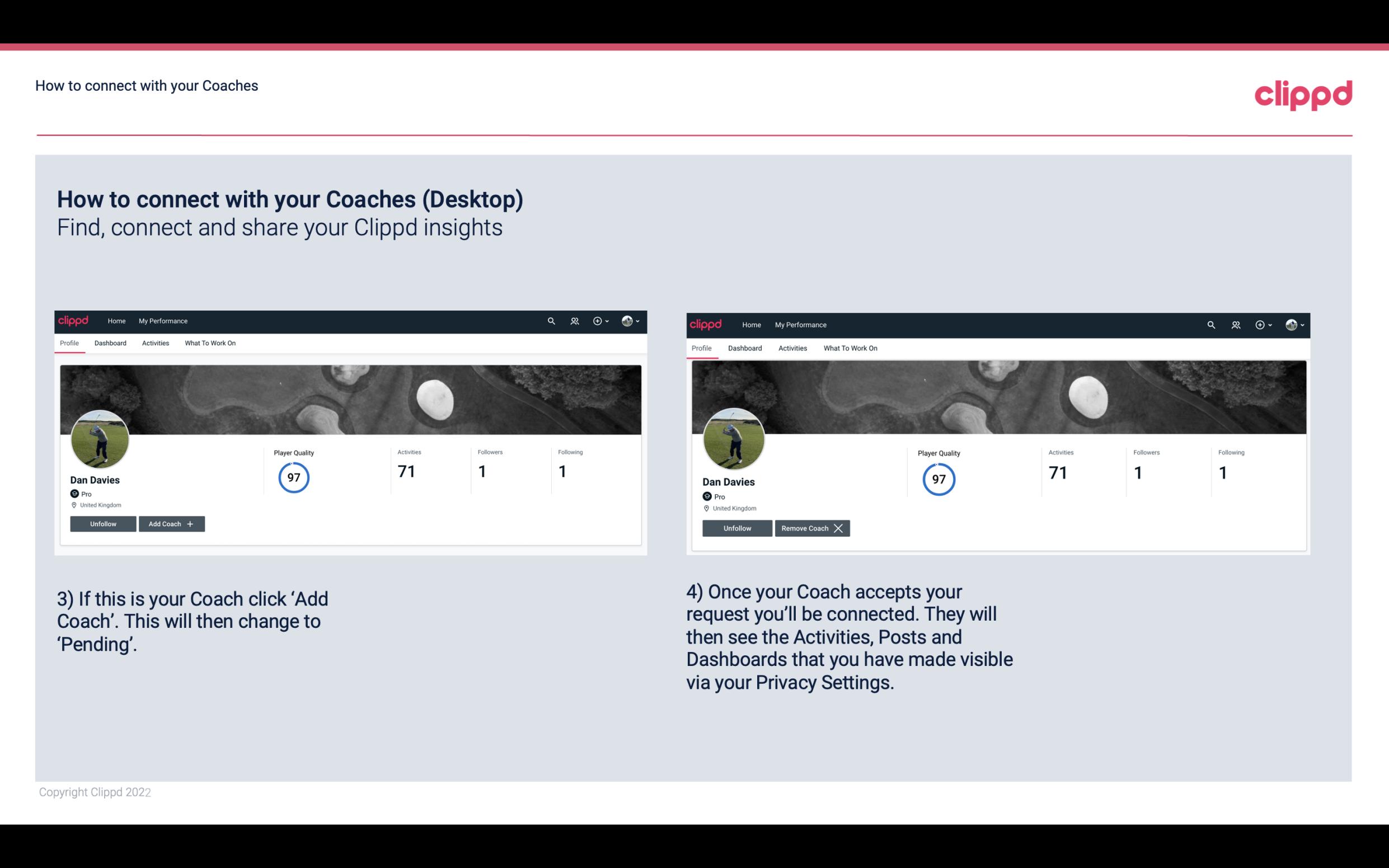The width and height of the screenshot is (1389, 868).
Task: Select the 'Dashboard' tab on left screenshot
Action: point(110,343)
